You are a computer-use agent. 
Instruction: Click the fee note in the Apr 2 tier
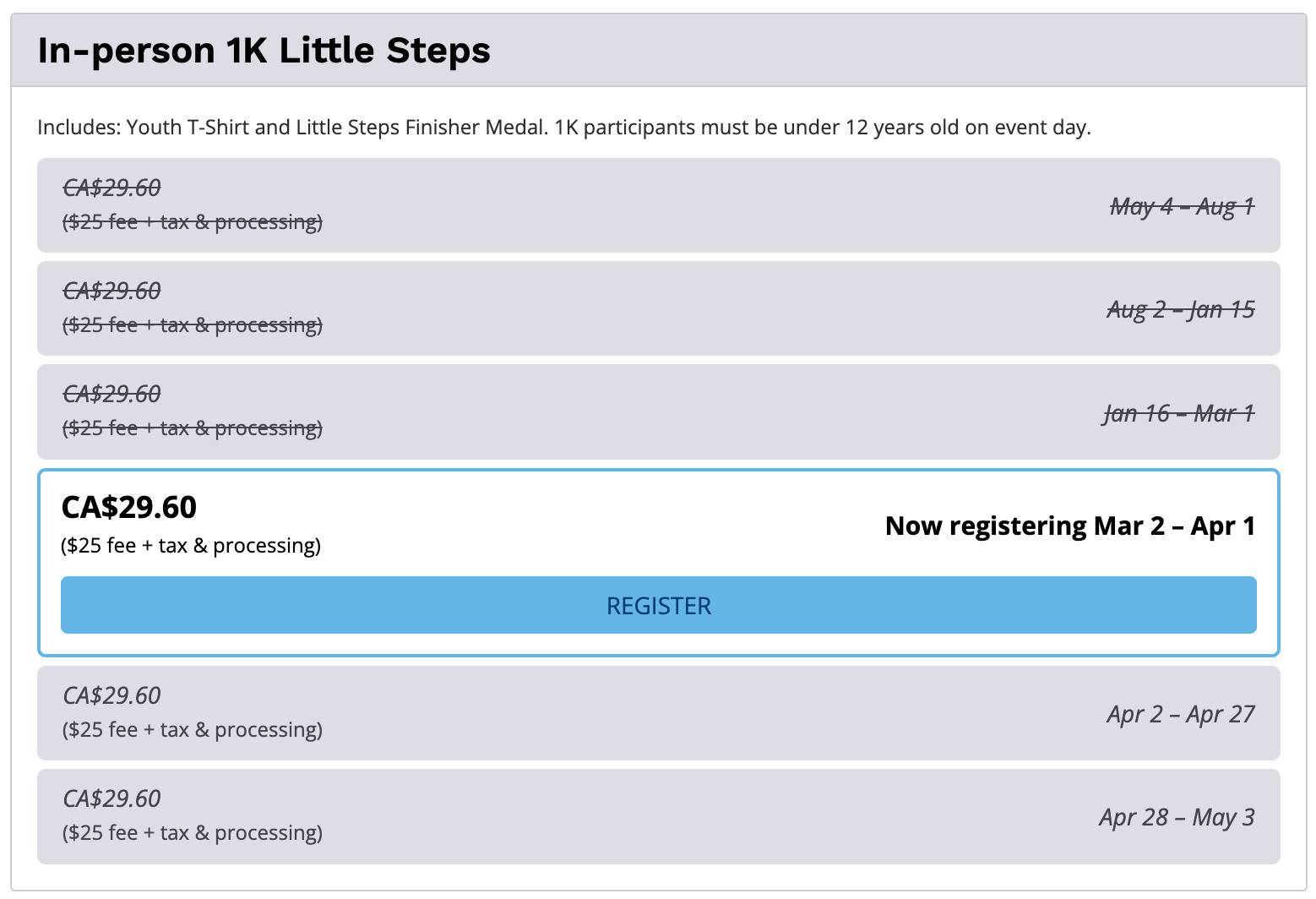tap(193, 730)
